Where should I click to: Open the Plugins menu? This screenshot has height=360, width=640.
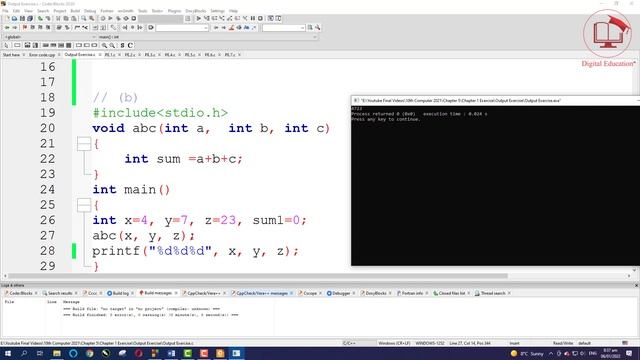174,11
